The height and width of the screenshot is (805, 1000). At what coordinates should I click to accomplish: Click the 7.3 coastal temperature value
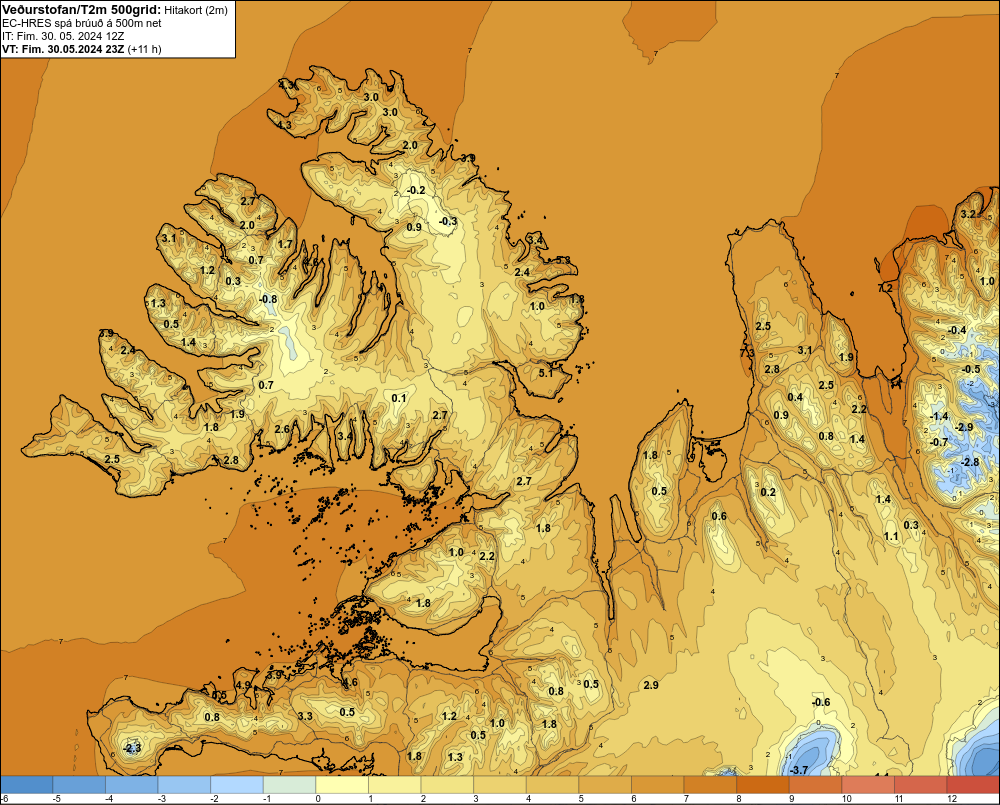(x=747, y=353)
